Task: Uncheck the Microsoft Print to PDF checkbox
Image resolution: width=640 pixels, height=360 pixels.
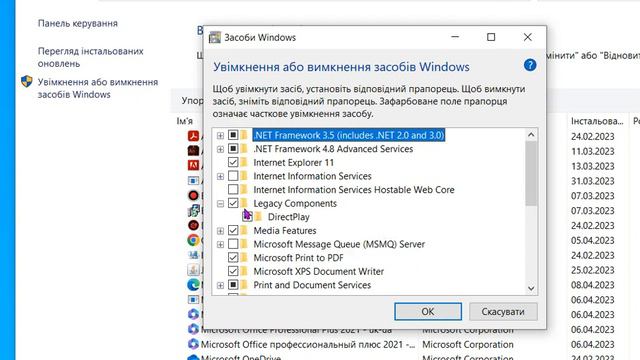Action: click(233, 258)
